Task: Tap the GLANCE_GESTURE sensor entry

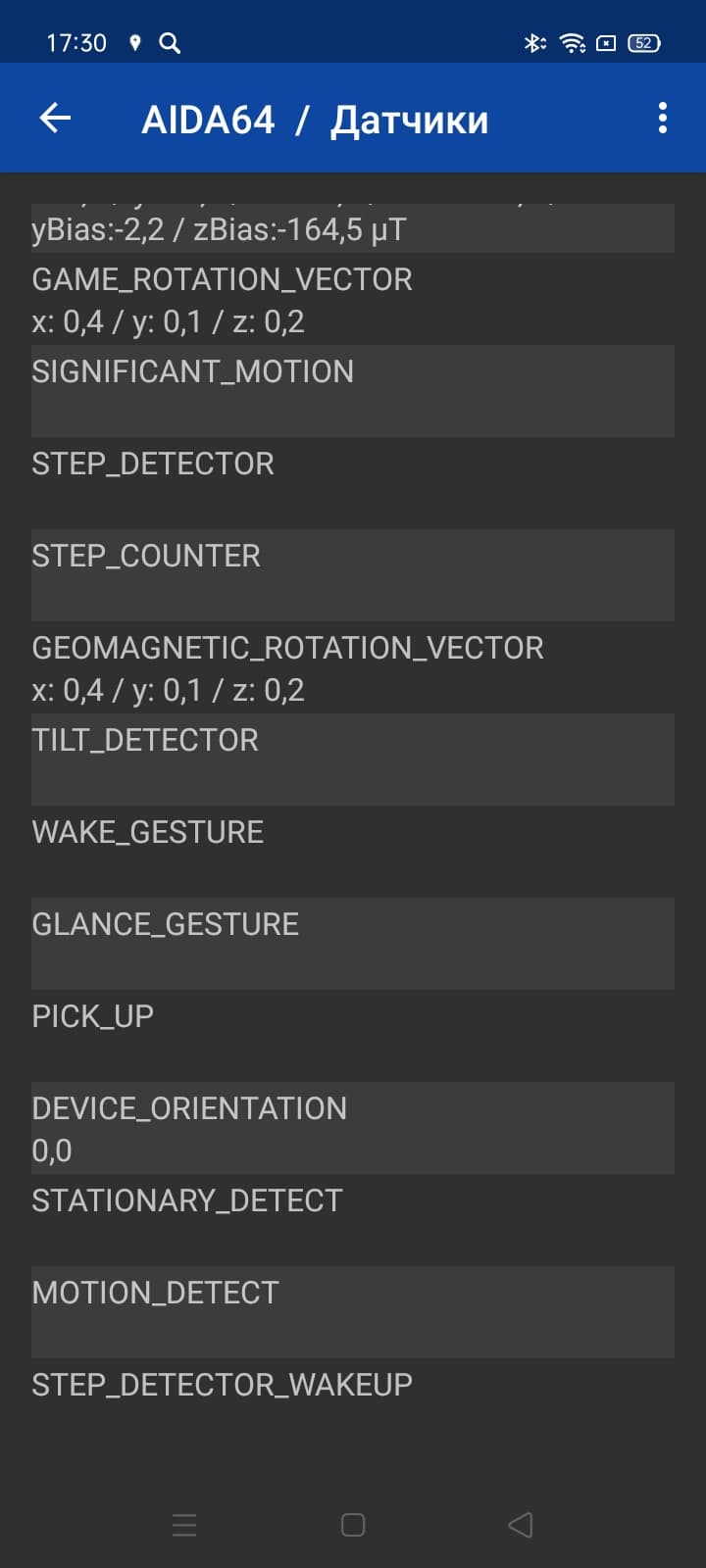Action: point(352,943)
